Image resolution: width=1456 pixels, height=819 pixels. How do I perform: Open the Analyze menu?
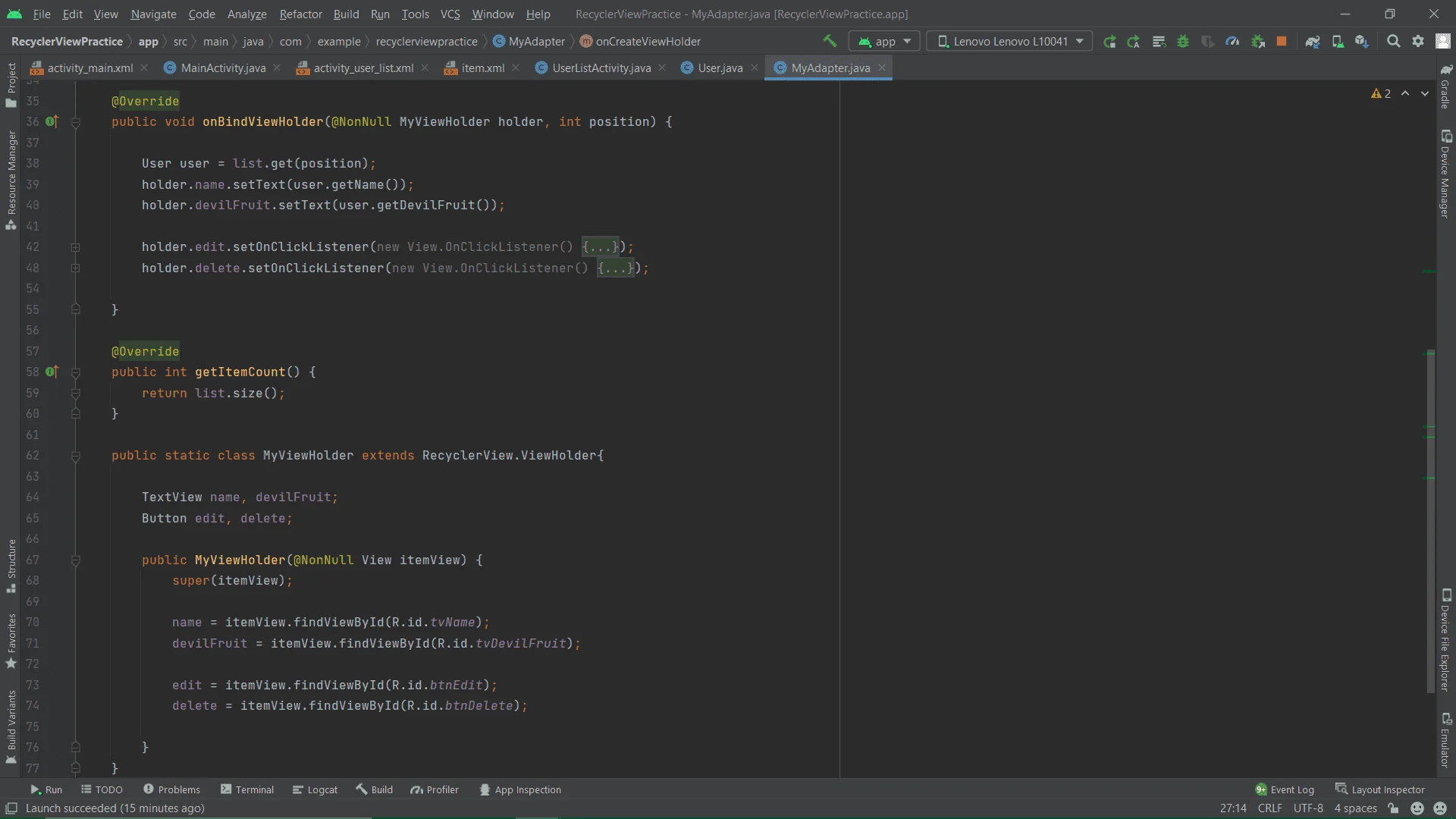pyautogui.click(x=246, y=14)
